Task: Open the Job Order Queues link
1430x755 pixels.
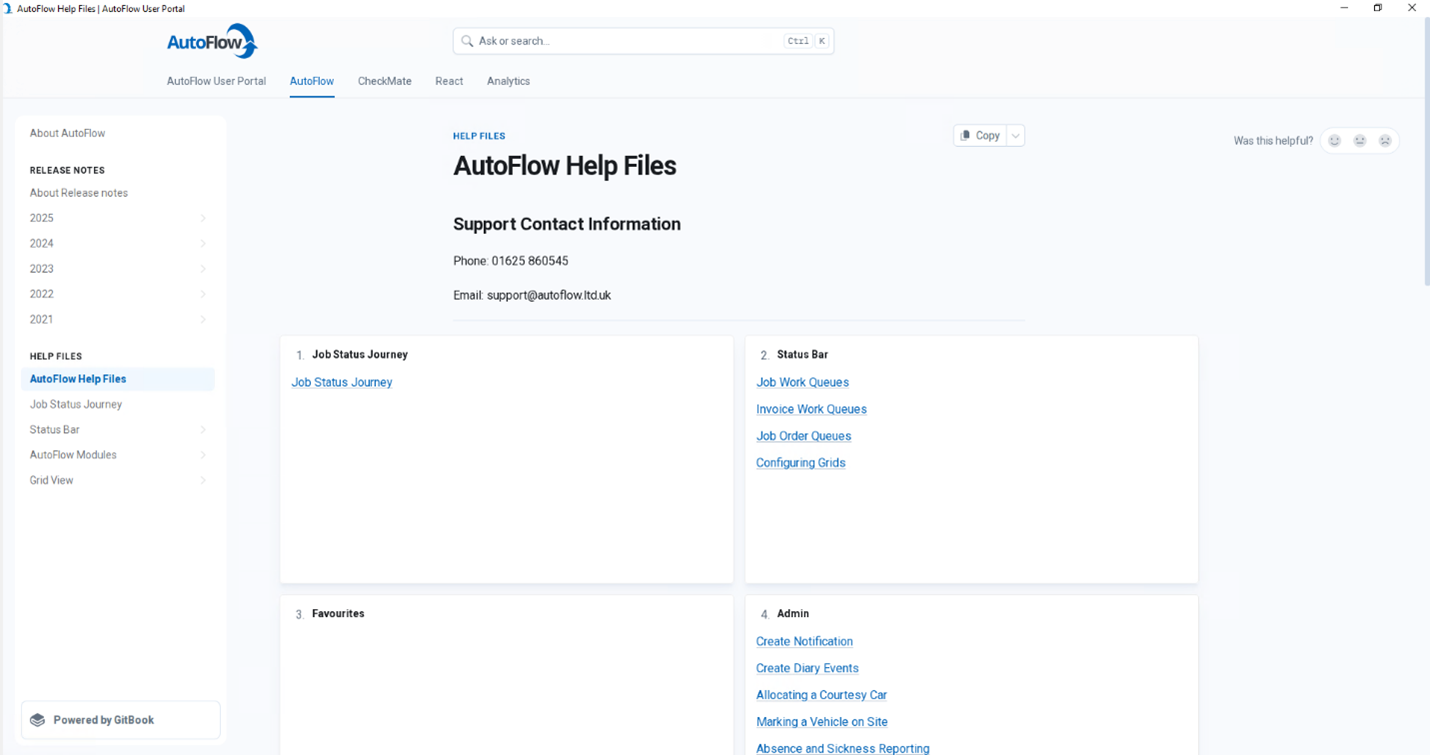Action: pyautogui.click(x=803, y=436)
